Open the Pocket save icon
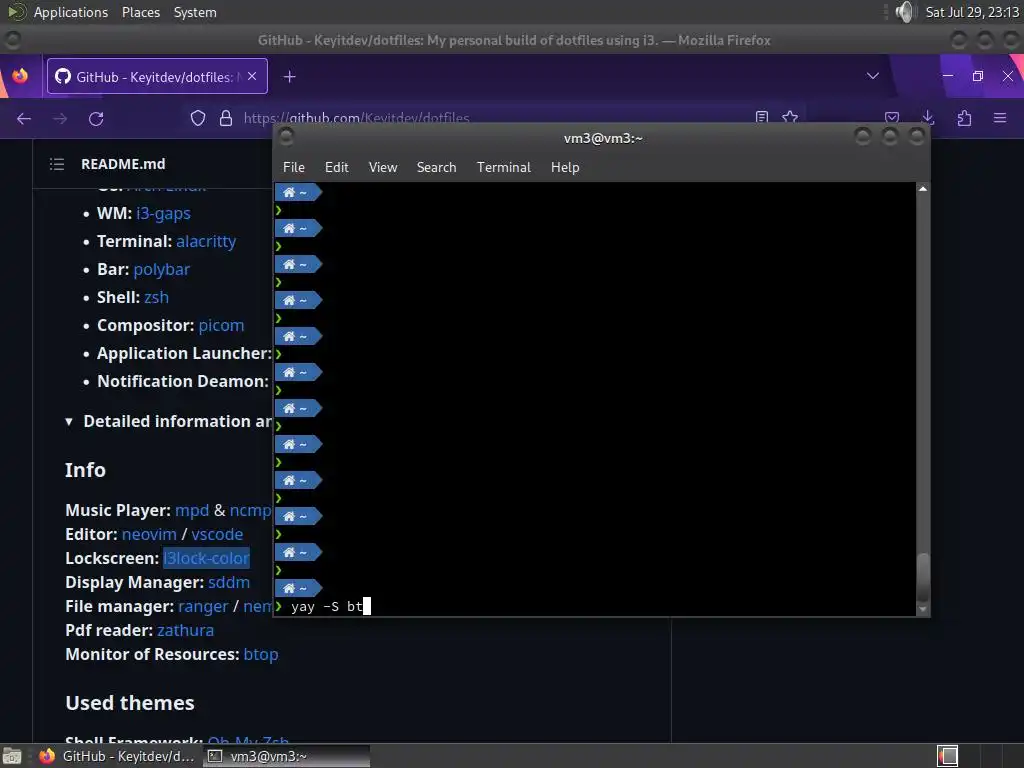 (892, 118)
